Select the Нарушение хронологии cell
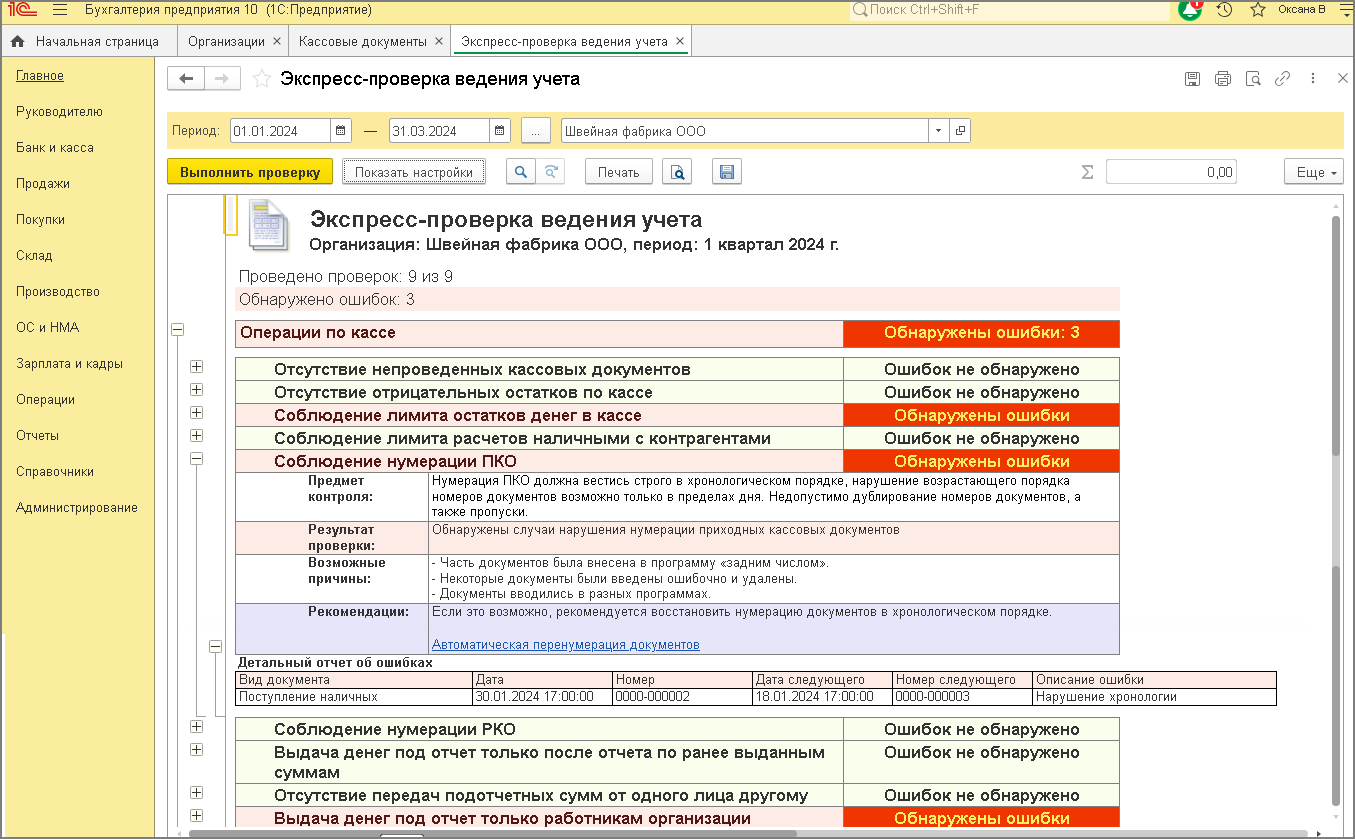This screenshot has height=839, width=1355. [1155, 697]
